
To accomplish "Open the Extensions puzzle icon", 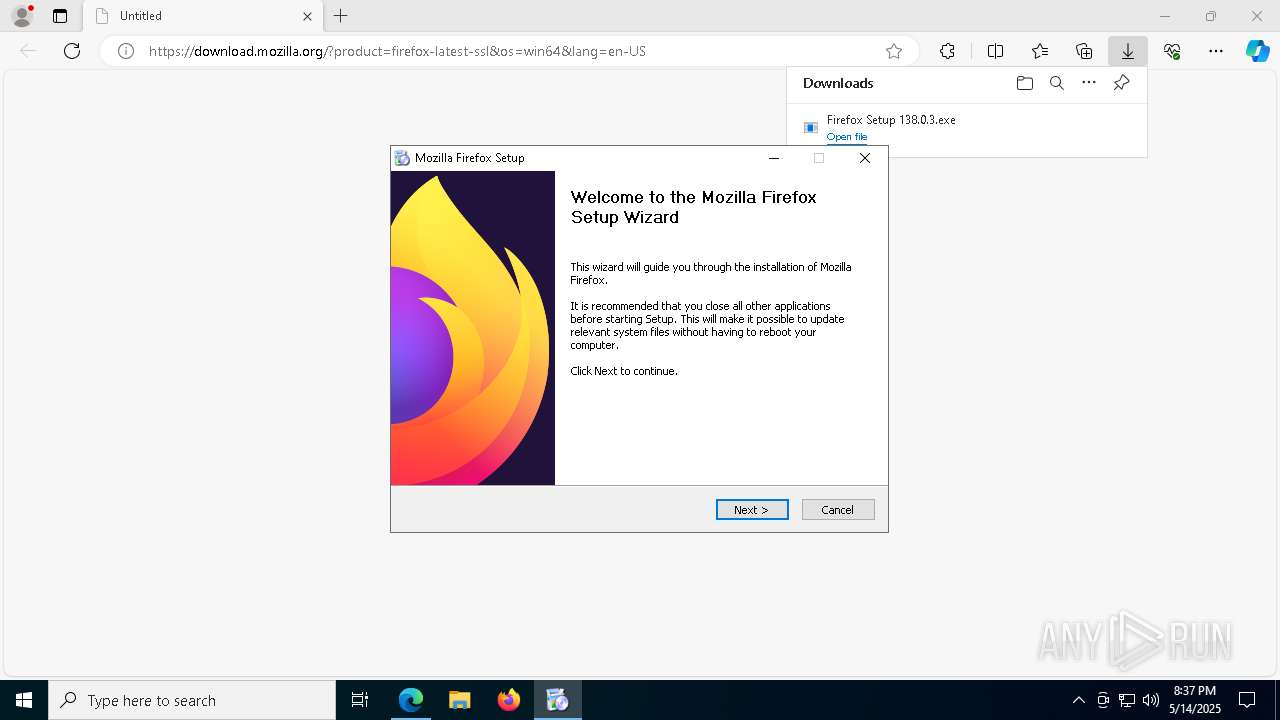I will click(947, 51).
